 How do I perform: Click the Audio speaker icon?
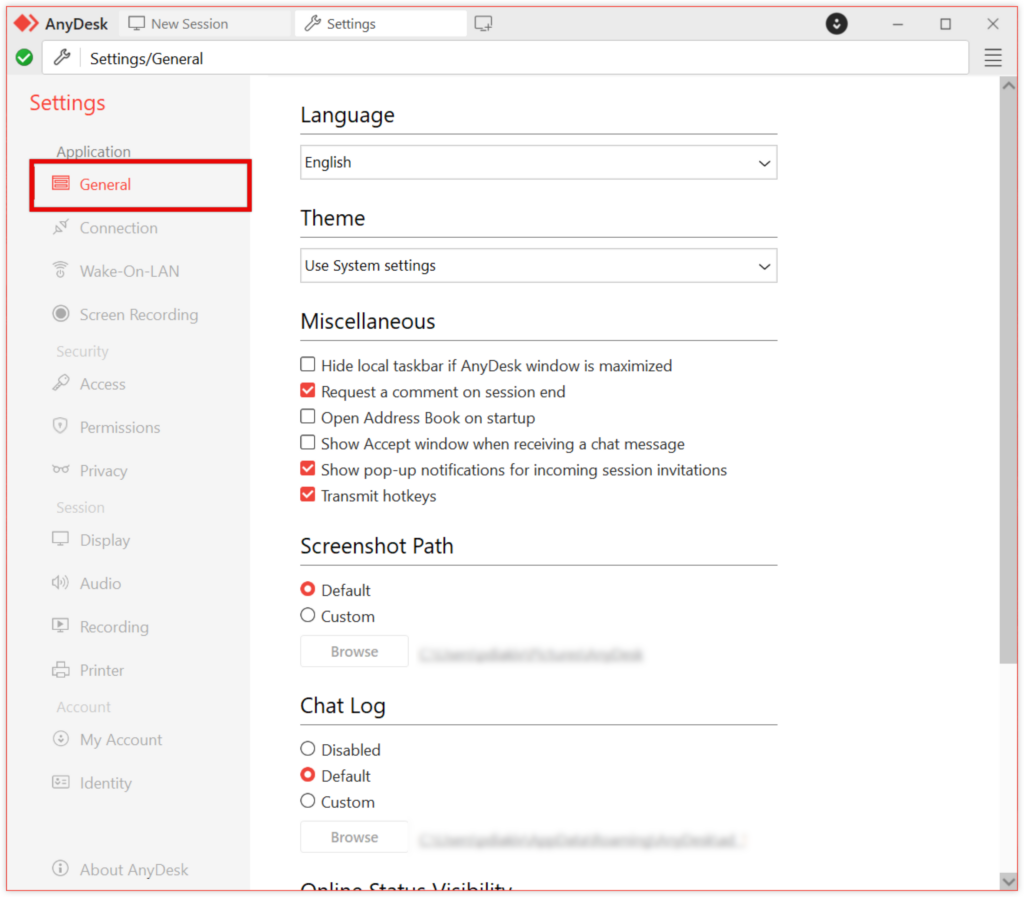point(61,583)
